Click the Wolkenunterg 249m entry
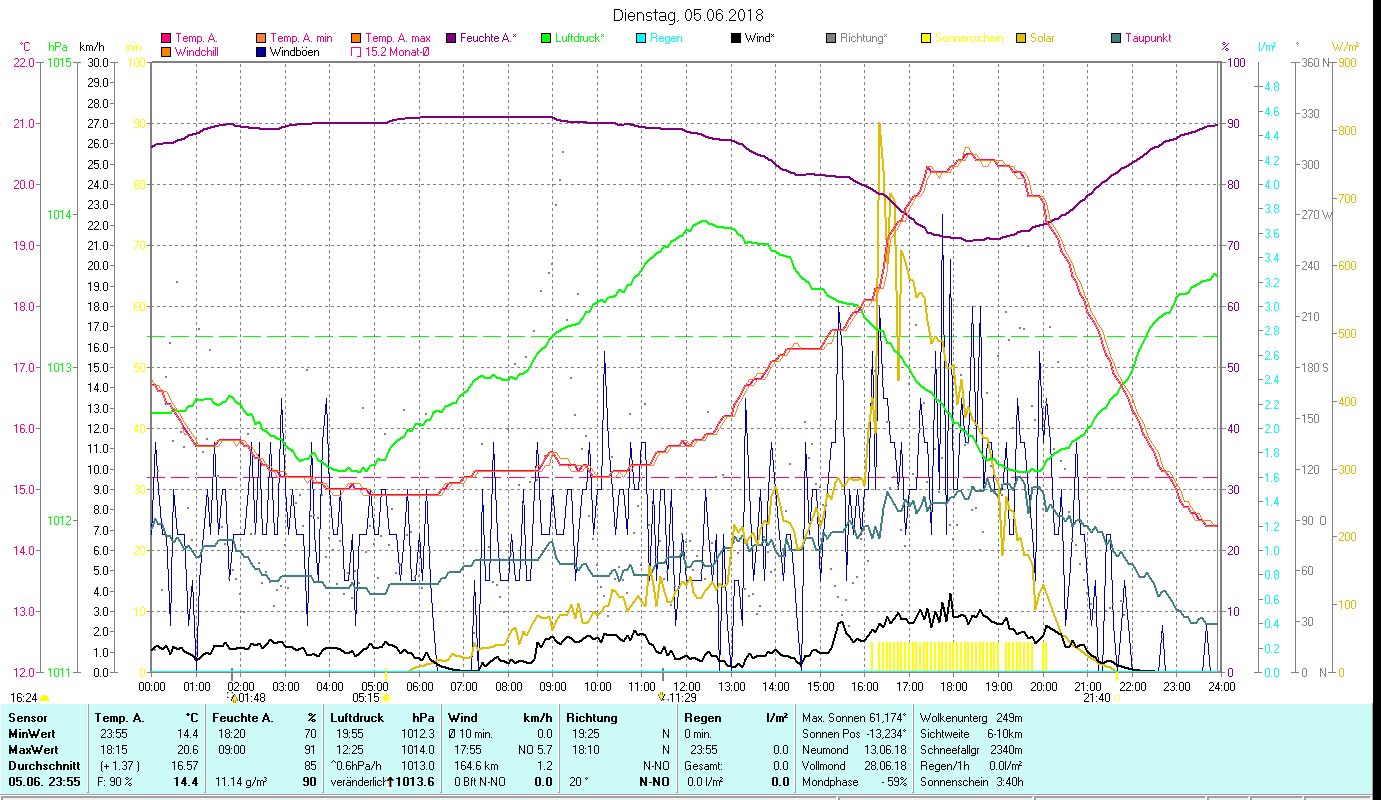1381x800 pixels. 970,718
